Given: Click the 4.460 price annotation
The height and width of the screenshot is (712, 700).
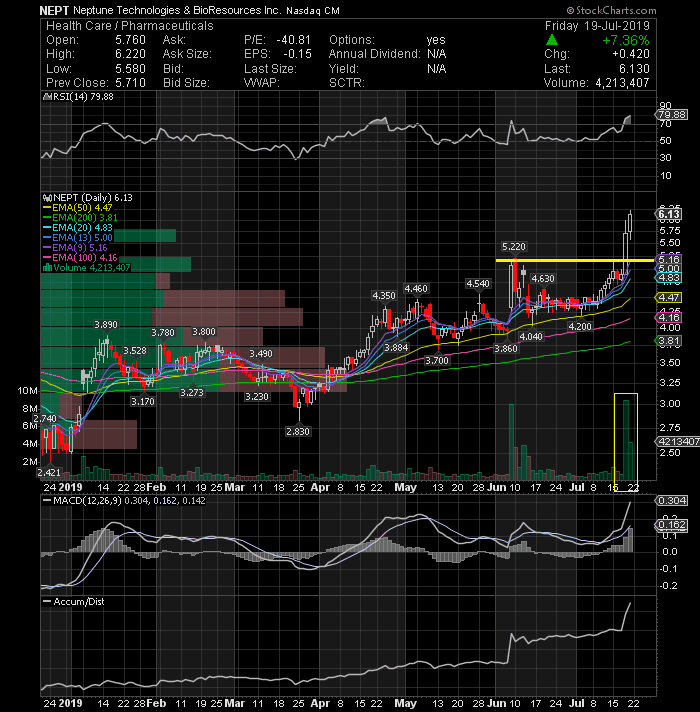Looking at the screenshot, I should click(x=416, y=288).
